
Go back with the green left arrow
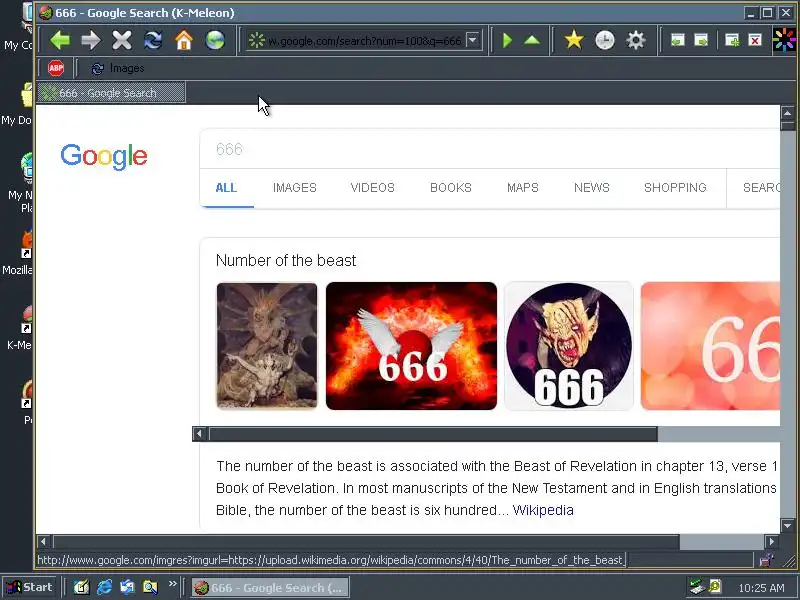60,40
